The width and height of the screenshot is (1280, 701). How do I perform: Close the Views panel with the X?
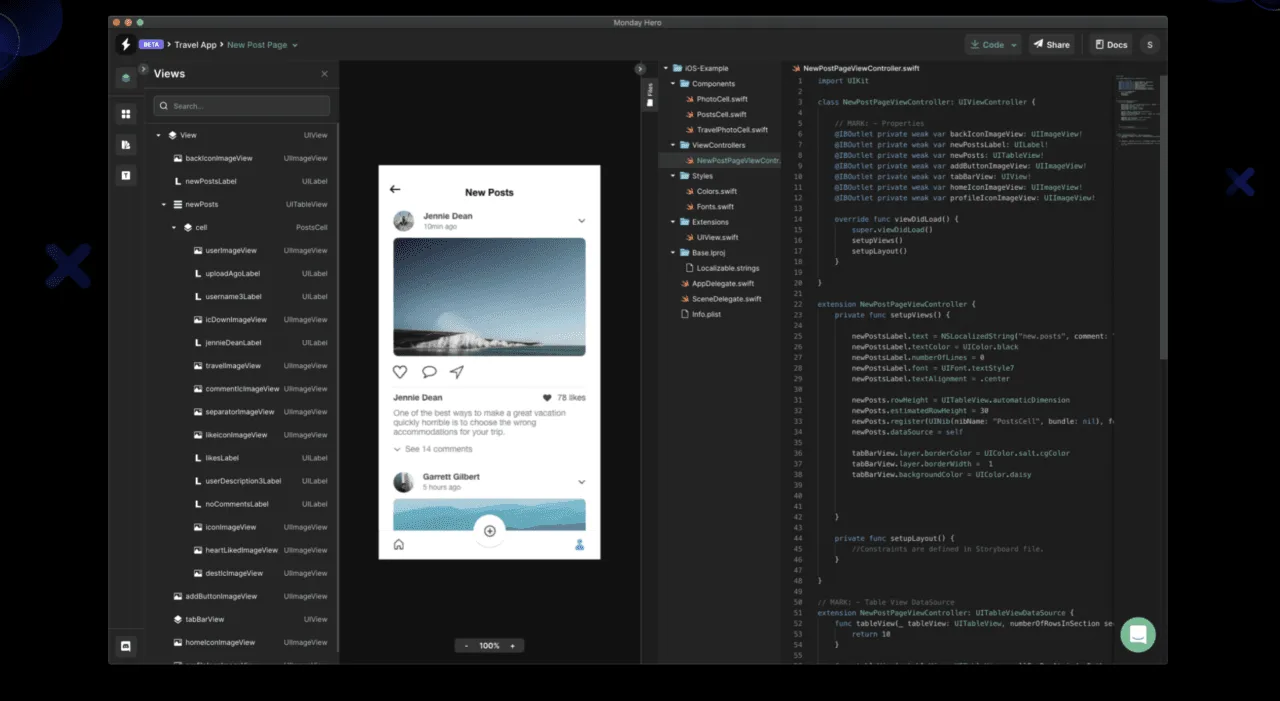(x=324, y=74)
